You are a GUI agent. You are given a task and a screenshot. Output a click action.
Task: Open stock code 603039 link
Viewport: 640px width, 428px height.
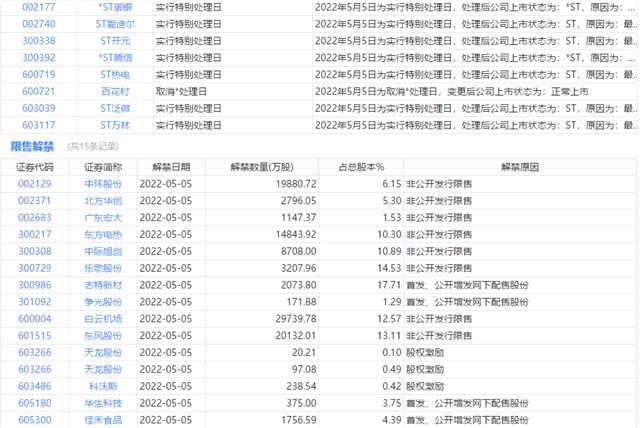pyautogui.click(x=38, y=108)
